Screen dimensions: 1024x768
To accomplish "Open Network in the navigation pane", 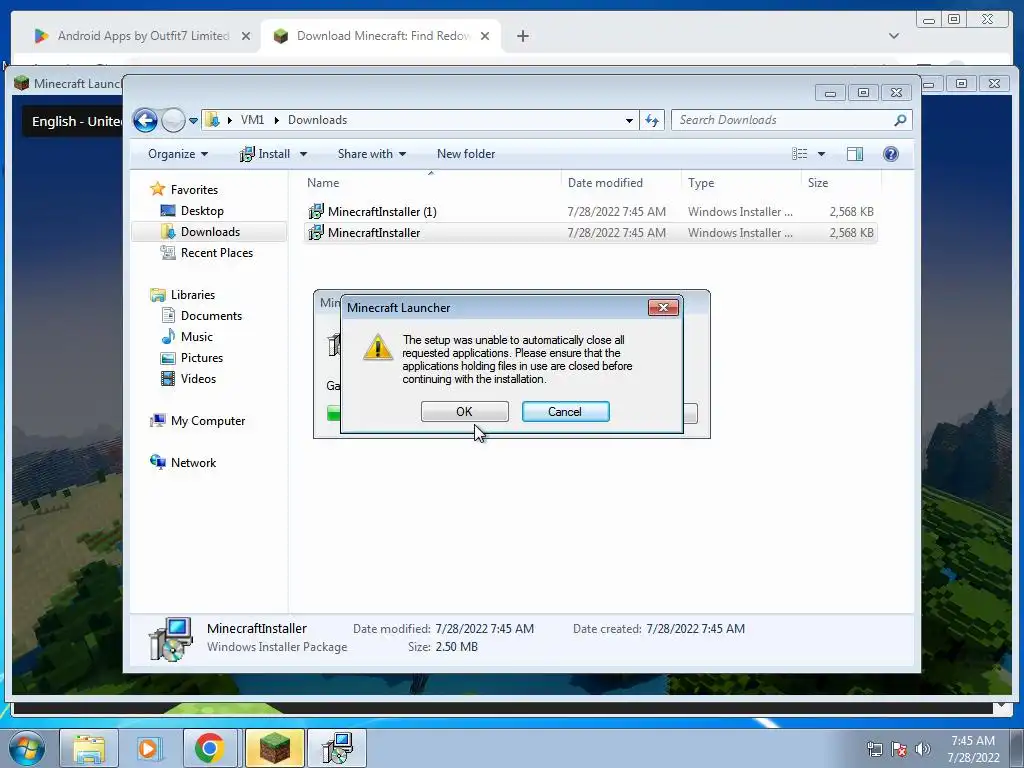I will tap(183, 462).
